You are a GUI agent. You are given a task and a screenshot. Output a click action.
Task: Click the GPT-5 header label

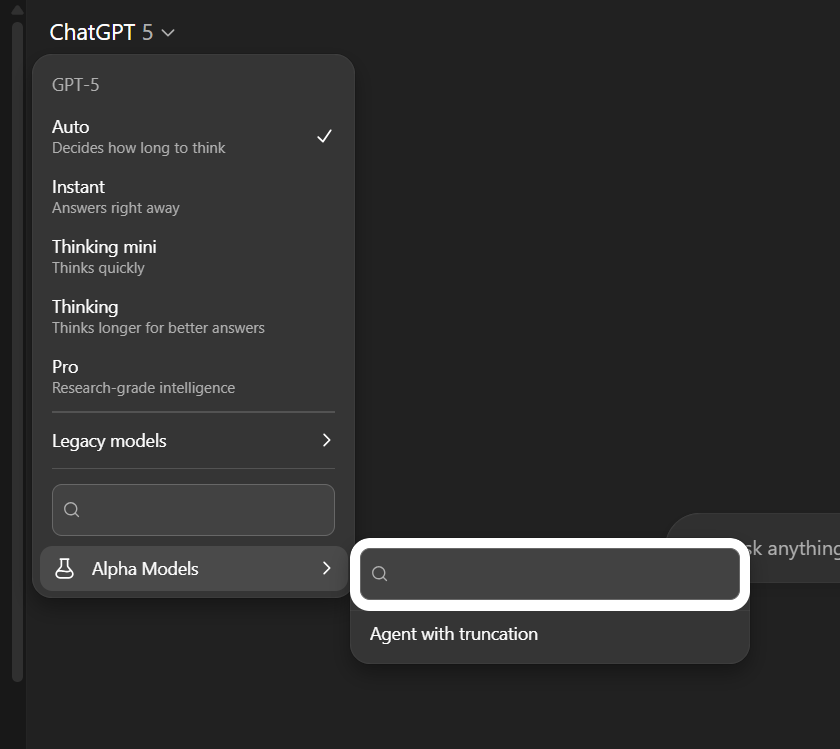pyautogui.click(x=76, y=85)
